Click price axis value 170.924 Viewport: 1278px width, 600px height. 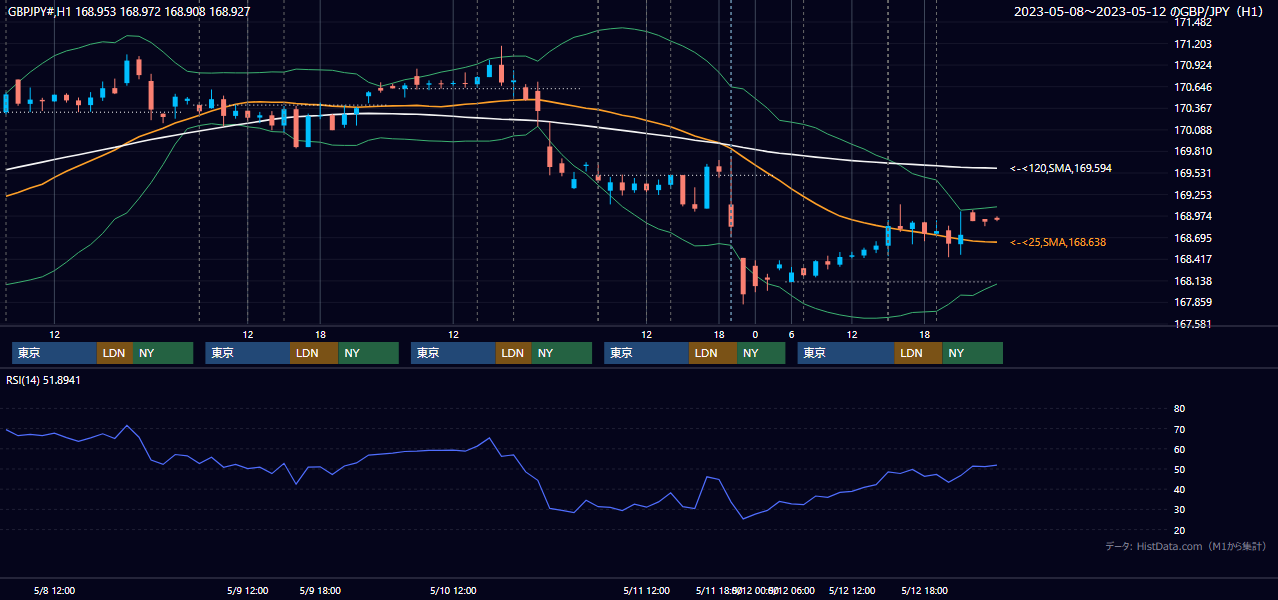[1193, 66]
